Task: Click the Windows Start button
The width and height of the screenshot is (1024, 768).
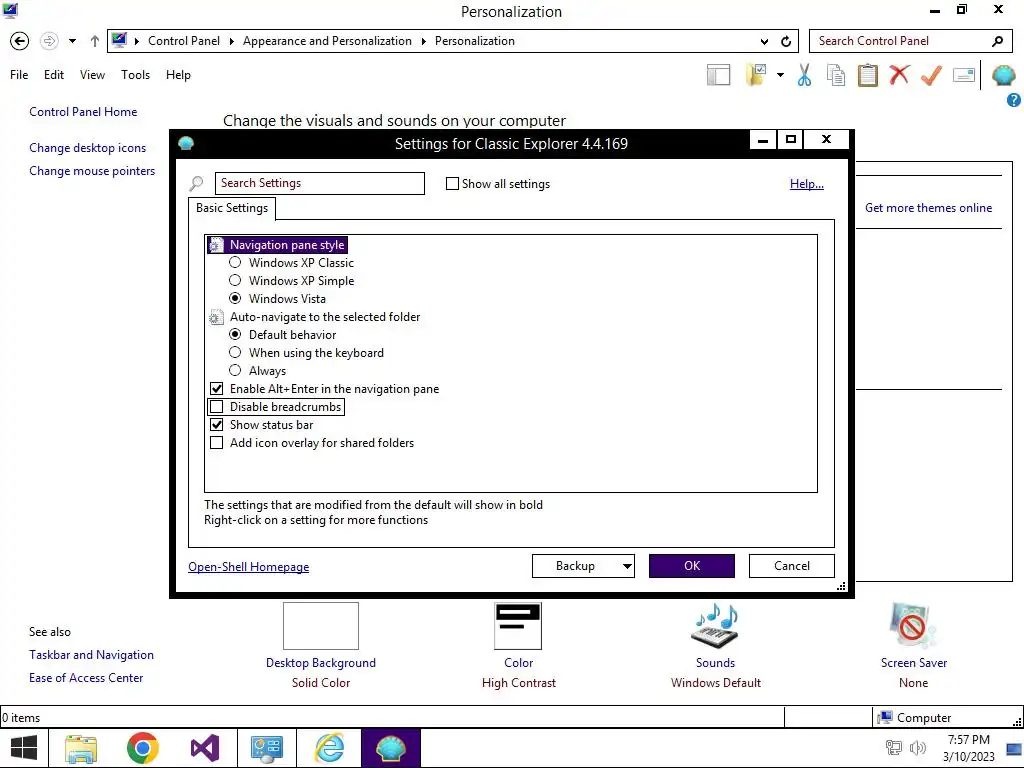Action: pyautogui.click(x=24, y=748)
